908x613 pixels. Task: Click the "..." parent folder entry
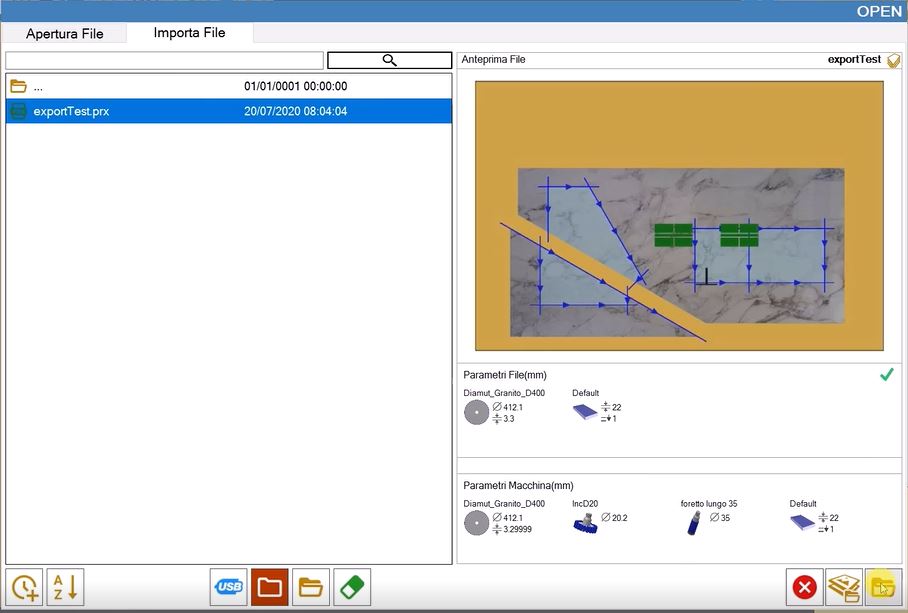pos(38,88)
